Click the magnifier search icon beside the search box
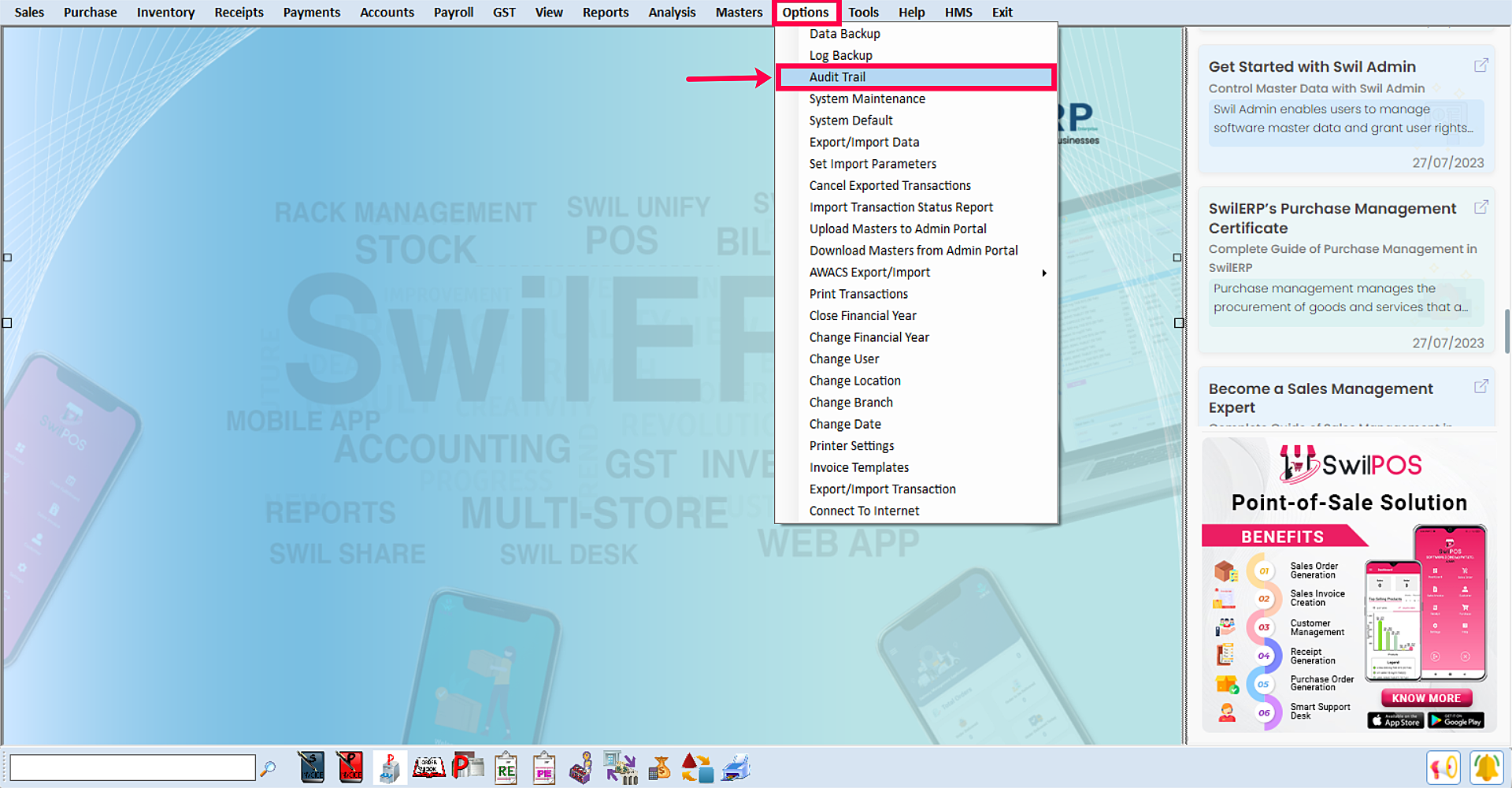1512x788 pixels. coord(269,768)
